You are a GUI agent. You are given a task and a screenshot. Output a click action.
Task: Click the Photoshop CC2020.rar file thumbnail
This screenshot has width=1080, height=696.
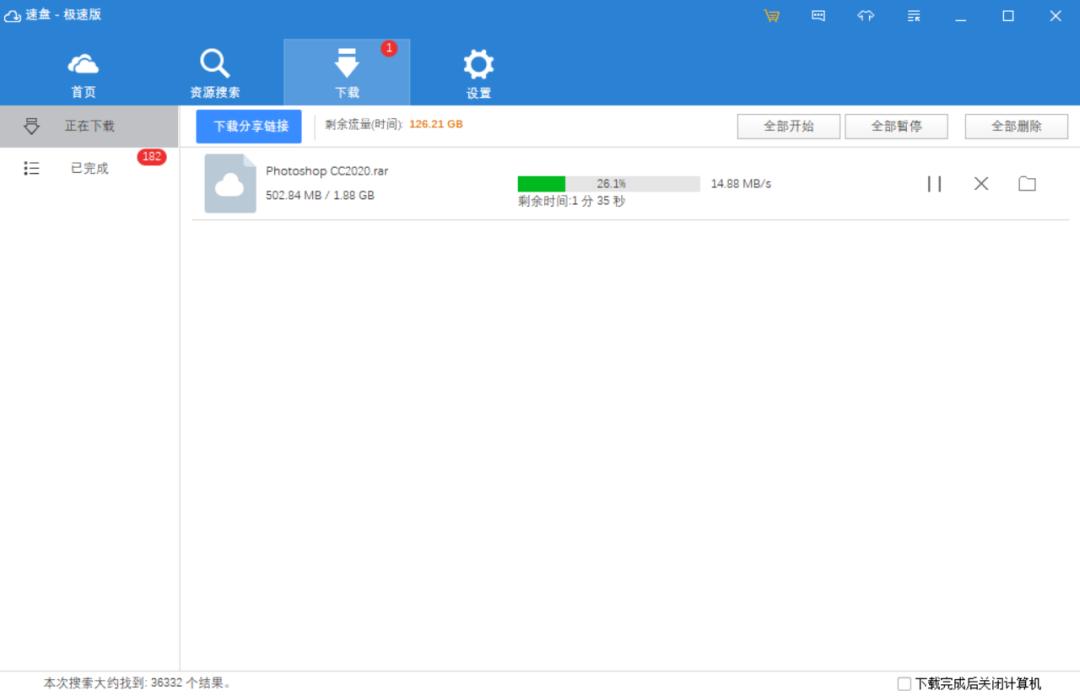(229, 185)
